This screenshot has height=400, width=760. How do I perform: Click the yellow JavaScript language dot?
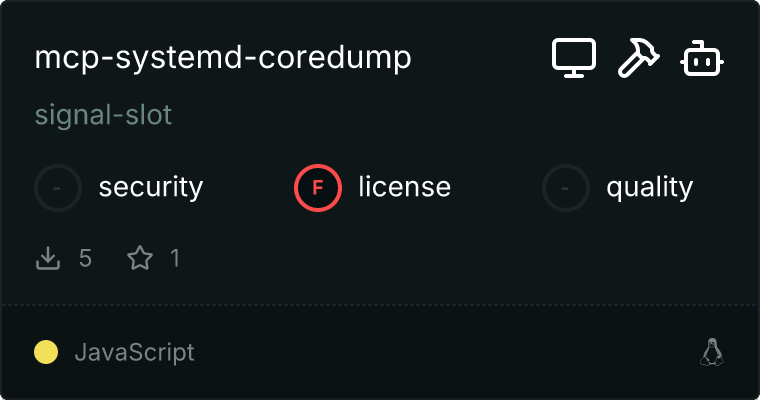[46, 352]
